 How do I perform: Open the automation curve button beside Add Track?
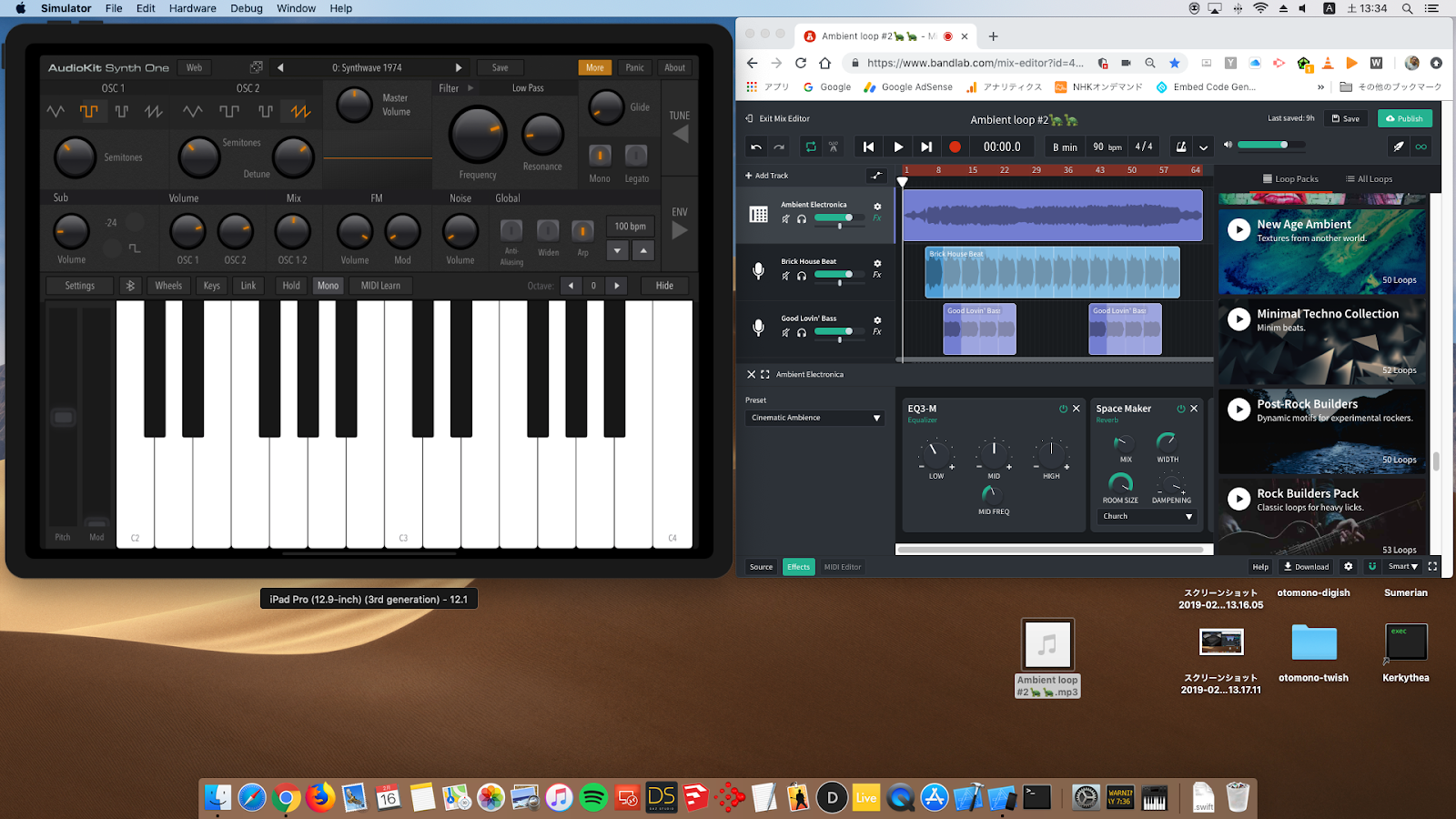pyautogui.click(x=877, y=176)
